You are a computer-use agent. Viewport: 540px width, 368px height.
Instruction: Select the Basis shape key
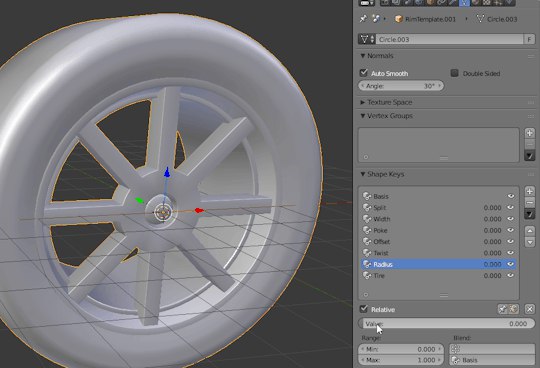pyautogui.click(x=438, y=196)
